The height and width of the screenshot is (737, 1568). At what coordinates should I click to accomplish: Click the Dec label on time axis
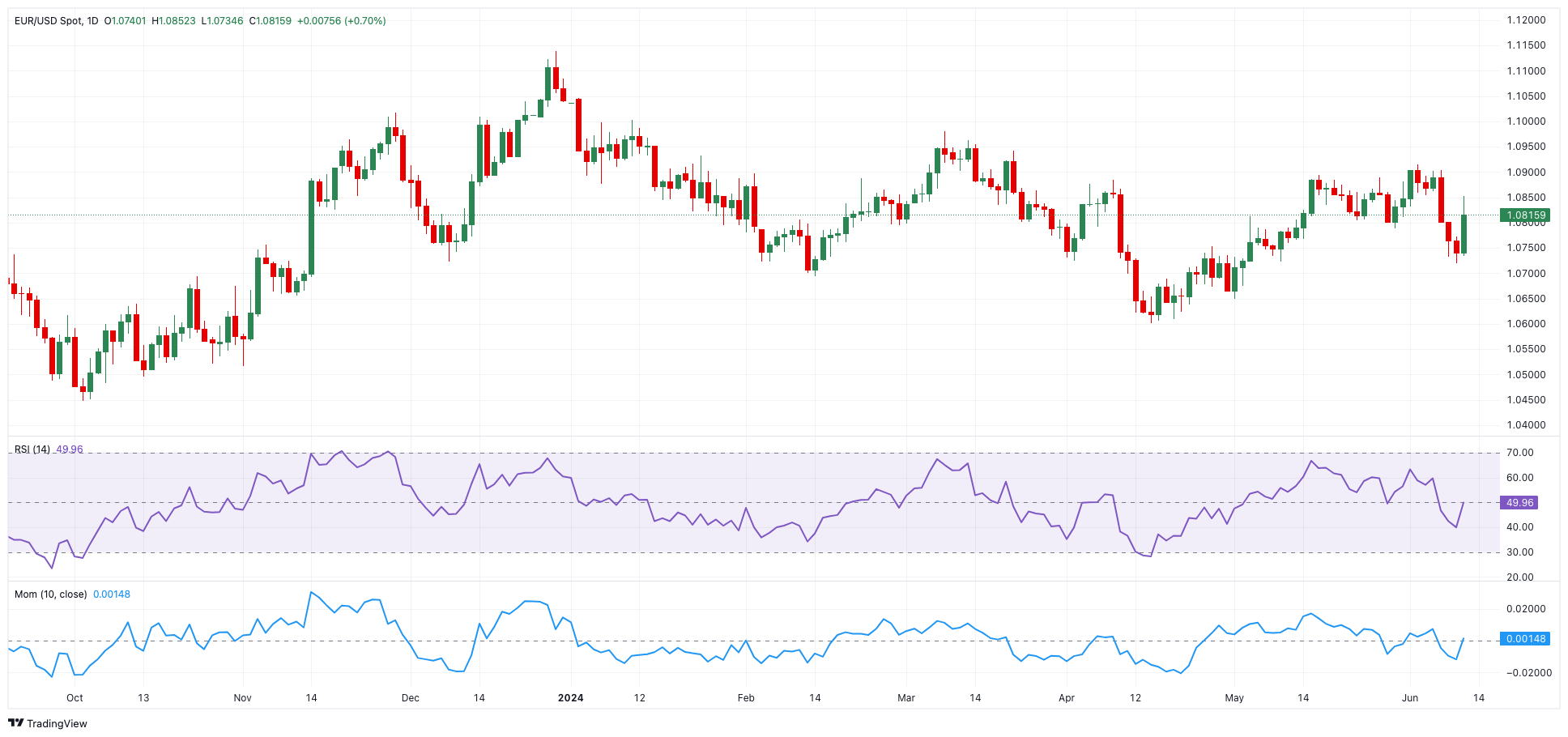tap(411, 698)
